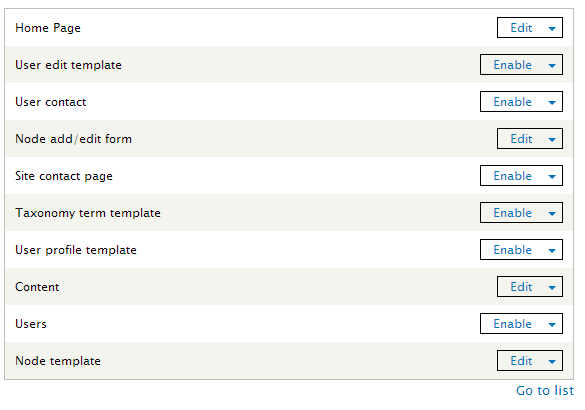Open User profile template dropdown arrow
Image resolution: width=585 pixels, height=410 pixels.
coord(552,250)
